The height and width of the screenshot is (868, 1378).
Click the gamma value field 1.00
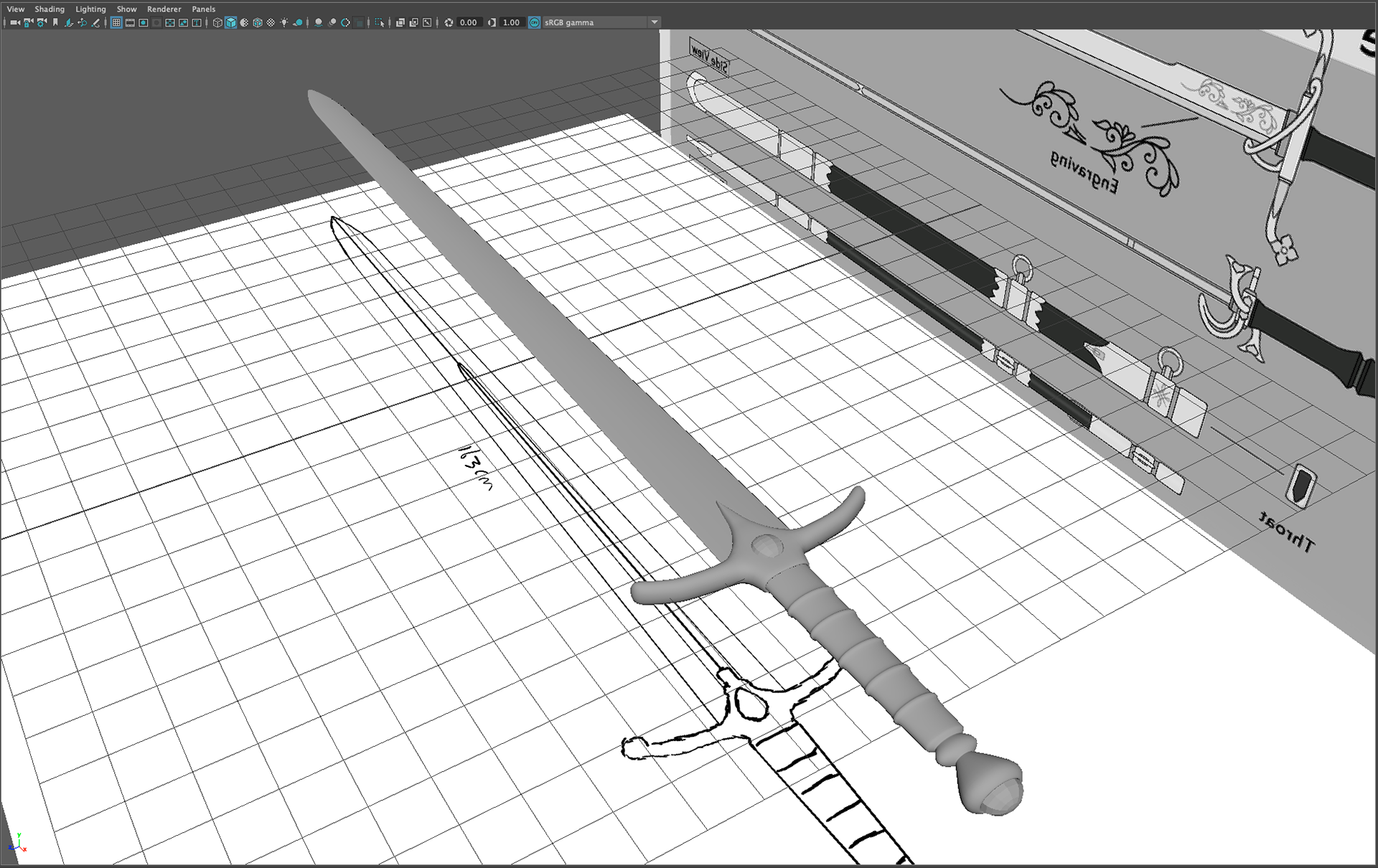coord(511,22)
